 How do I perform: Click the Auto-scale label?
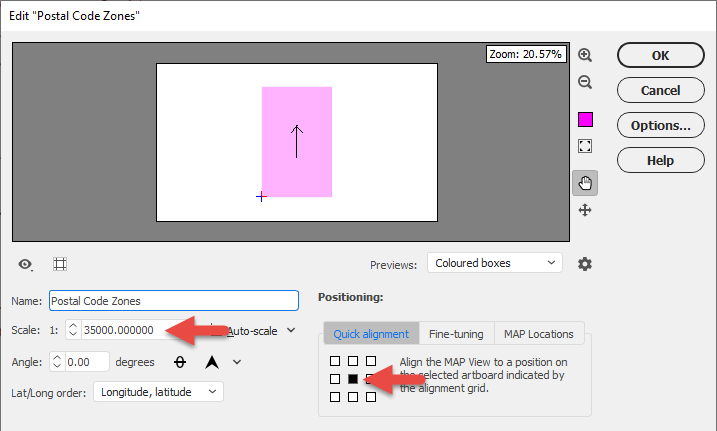[252, 331]
